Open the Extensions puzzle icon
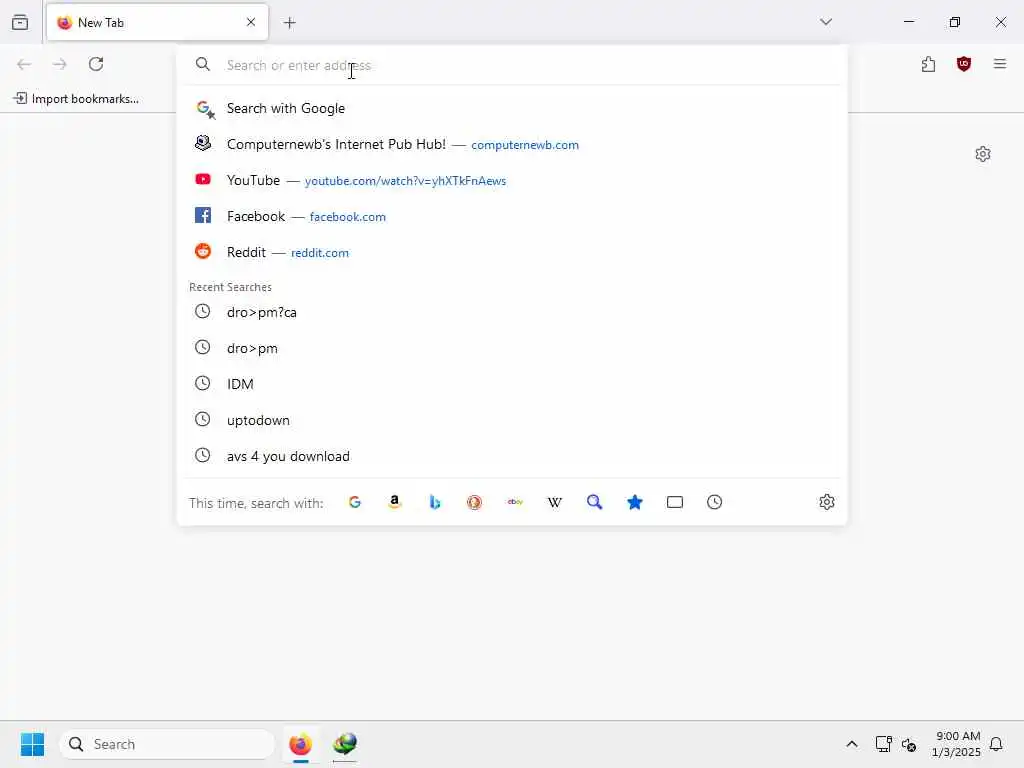Viewport: 1024px width, 768px height. [x=928, y=64]
